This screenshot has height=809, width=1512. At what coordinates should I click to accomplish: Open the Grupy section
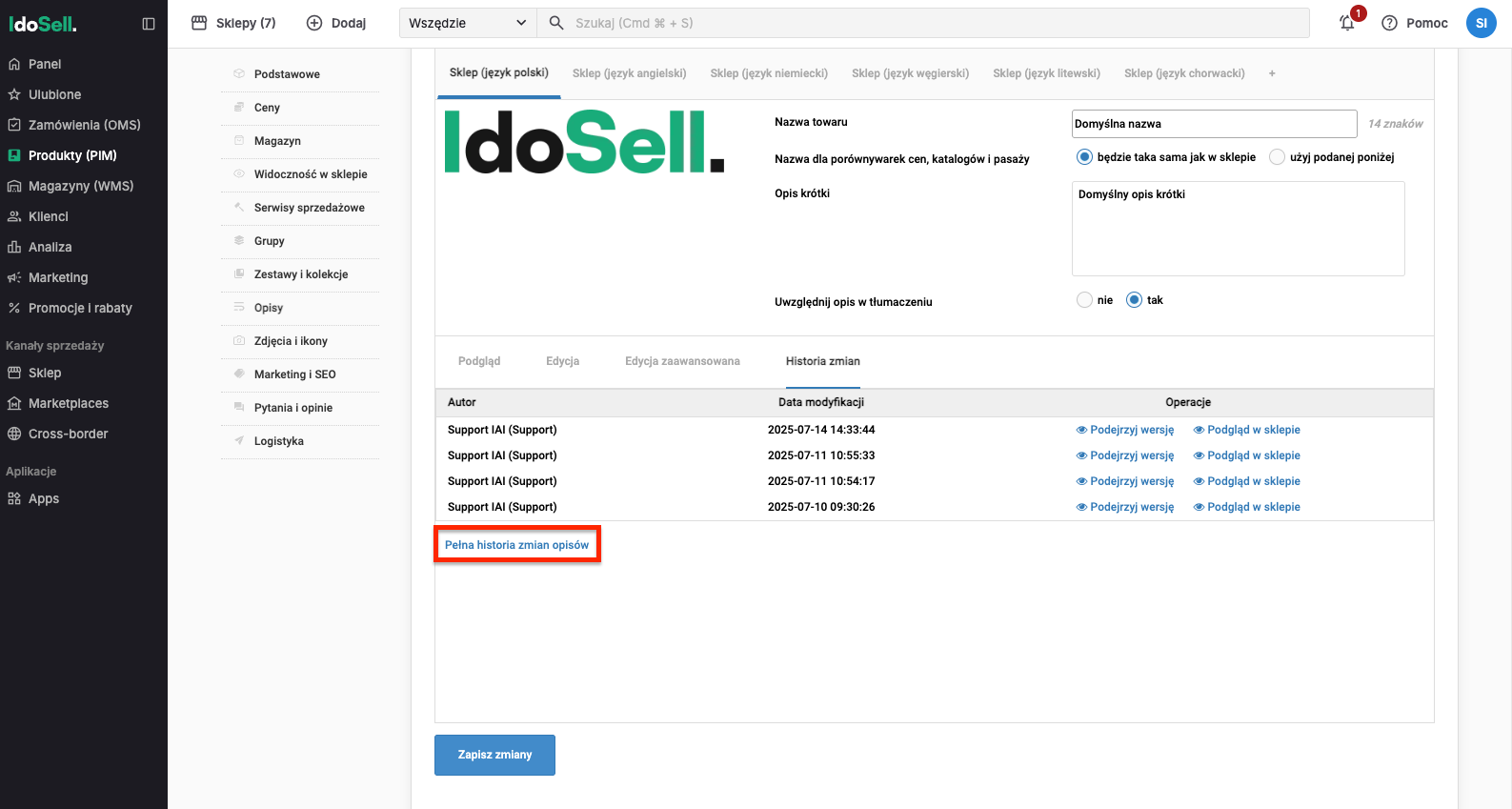[270, 241]
